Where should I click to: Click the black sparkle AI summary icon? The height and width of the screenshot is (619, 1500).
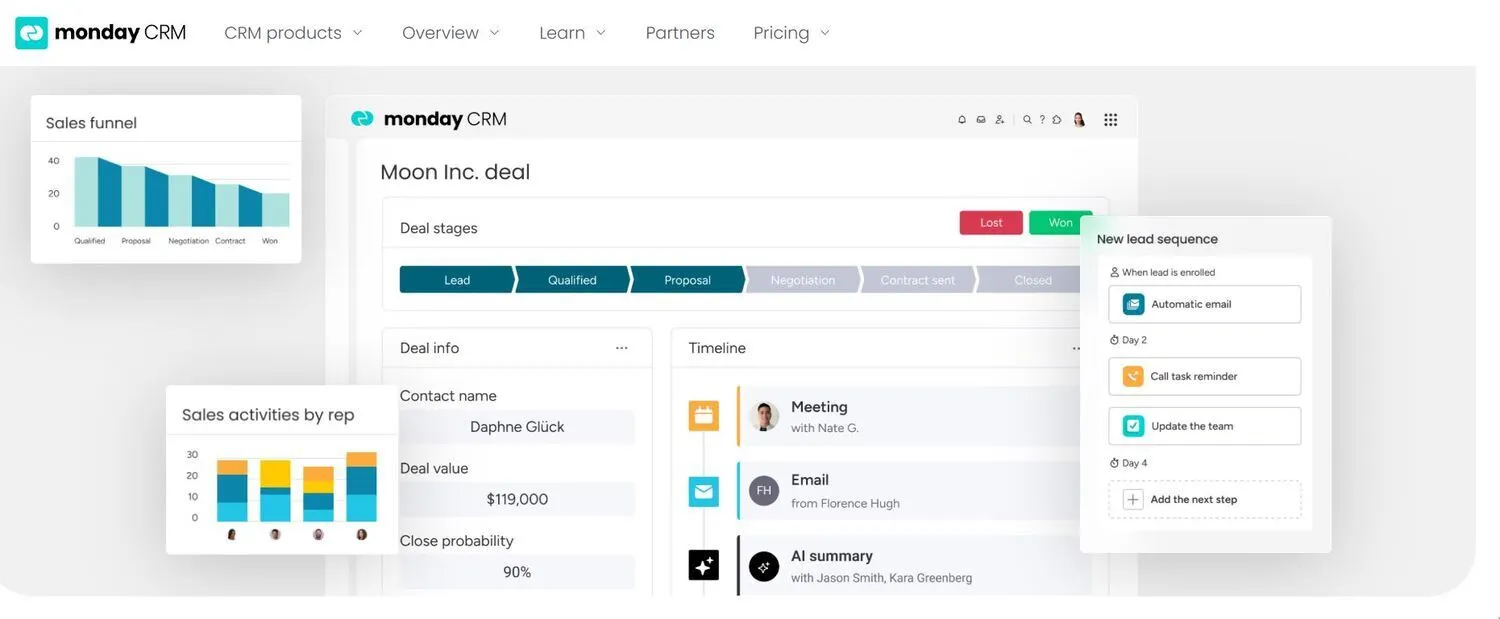[704, 565]
